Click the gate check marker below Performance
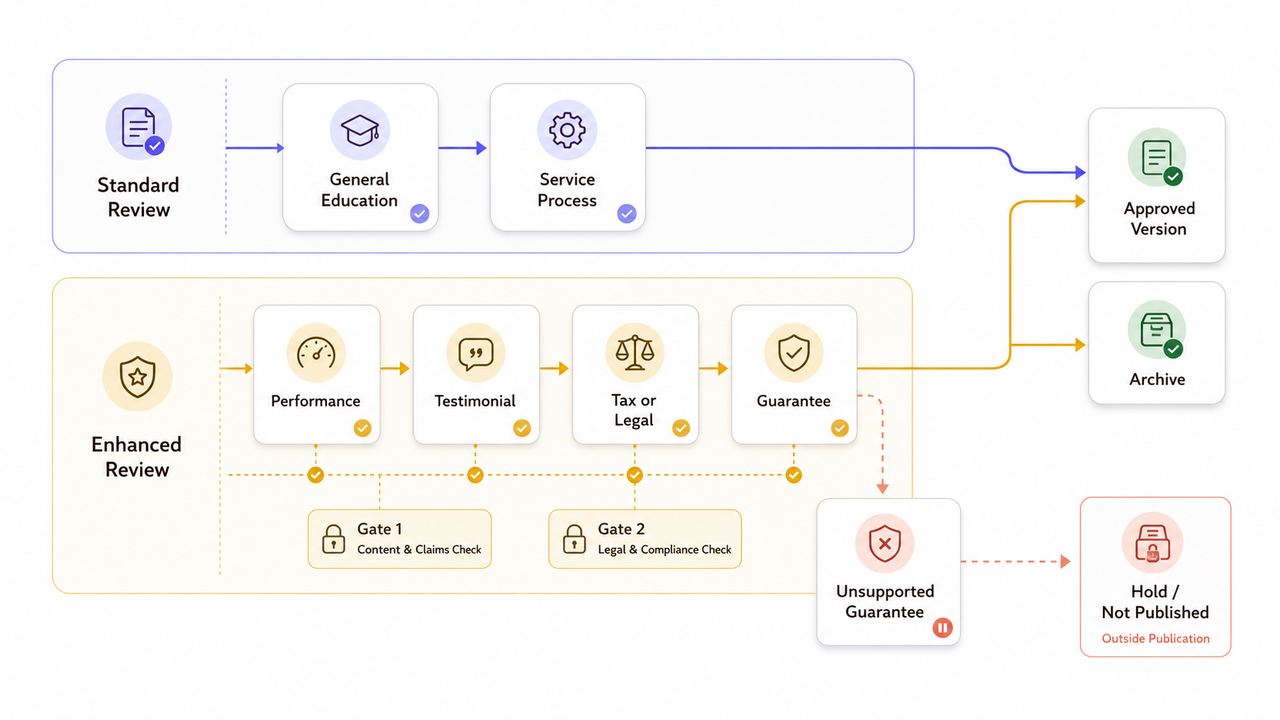 pos(316,475)
